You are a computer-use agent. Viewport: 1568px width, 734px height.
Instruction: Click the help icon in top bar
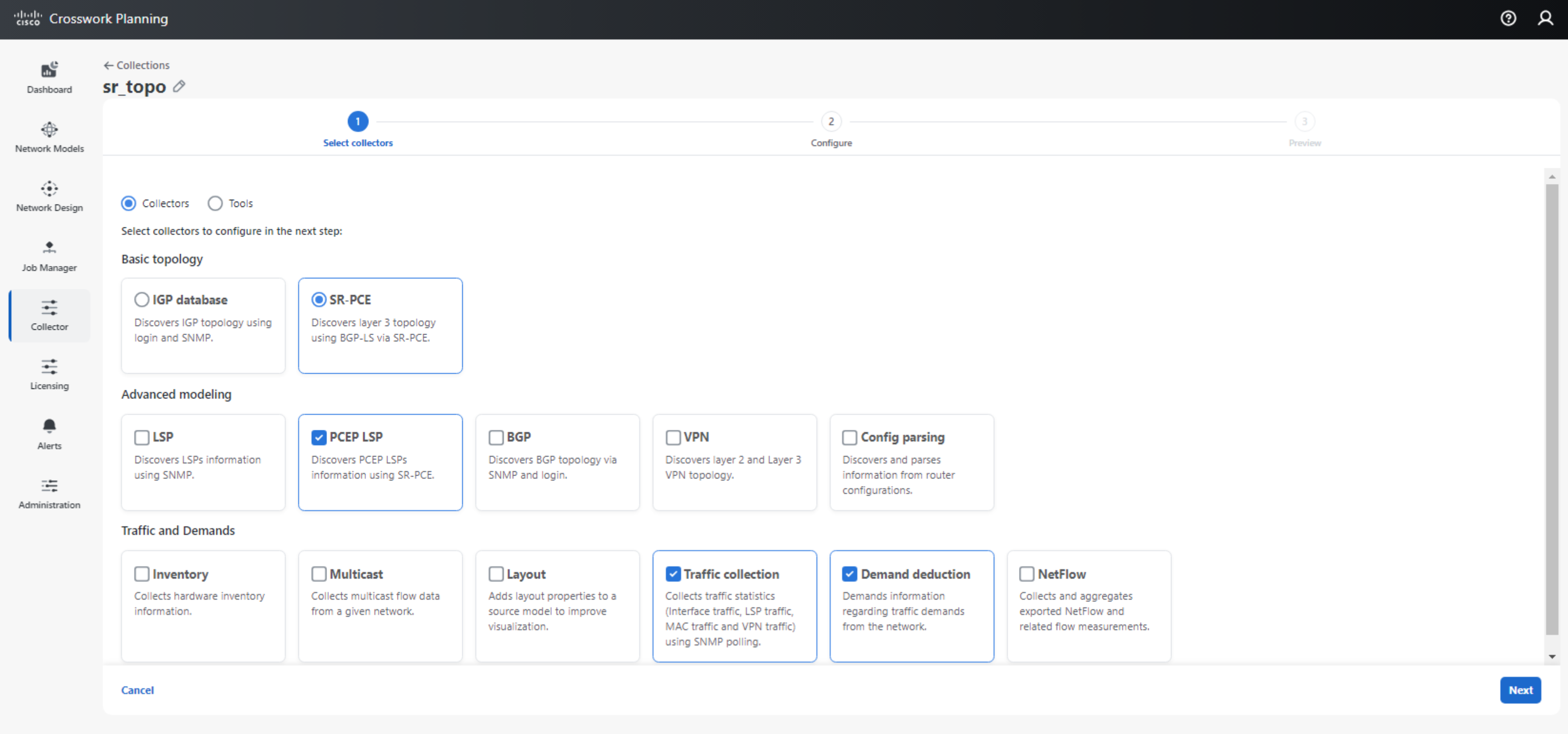[1509, 18]
